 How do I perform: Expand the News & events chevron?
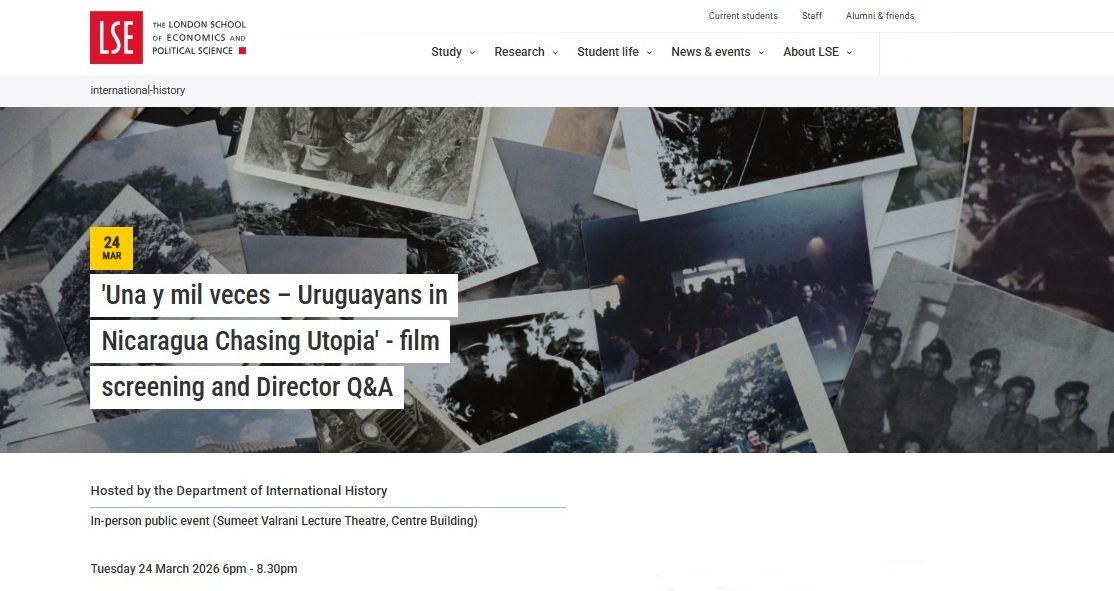(x=761, y=53)
